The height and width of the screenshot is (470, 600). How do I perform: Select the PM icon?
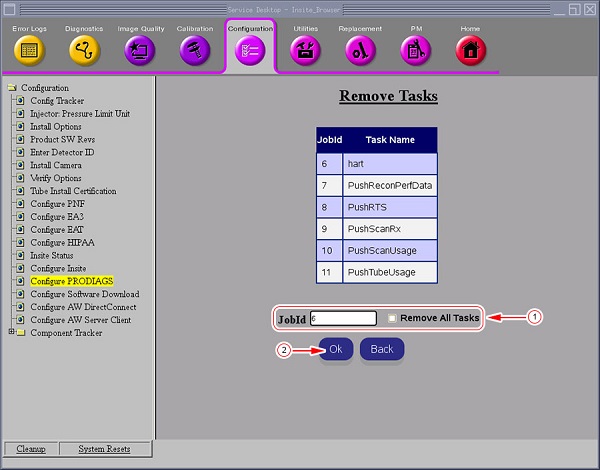point(415,49)
